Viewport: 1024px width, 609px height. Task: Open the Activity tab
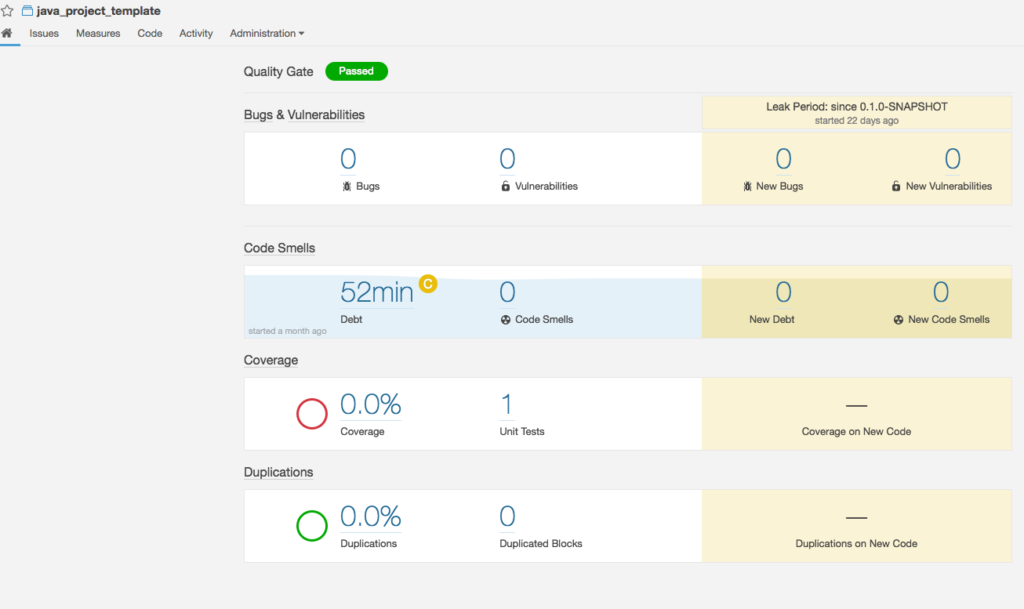(196, 33)
